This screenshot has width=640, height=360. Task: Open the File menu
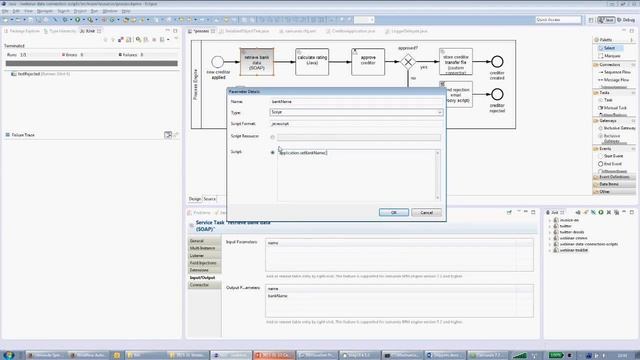click(x=5, y=11)
